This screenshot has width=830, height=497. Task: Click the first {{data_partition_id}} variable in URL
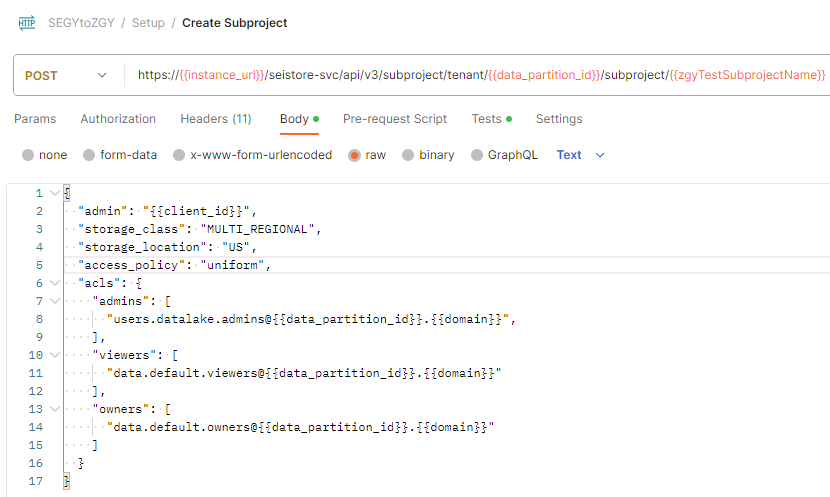pyautogui.click(x=544, y=75)
